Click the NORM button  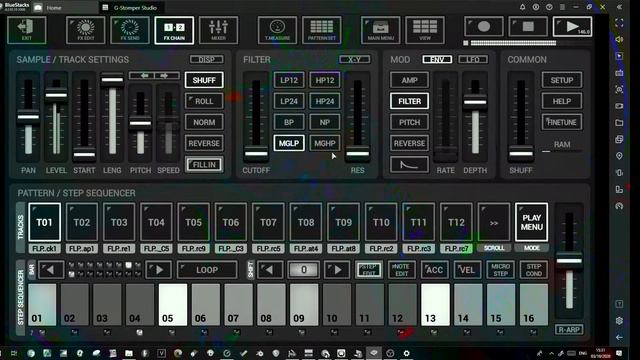click(x=204, y=122)
